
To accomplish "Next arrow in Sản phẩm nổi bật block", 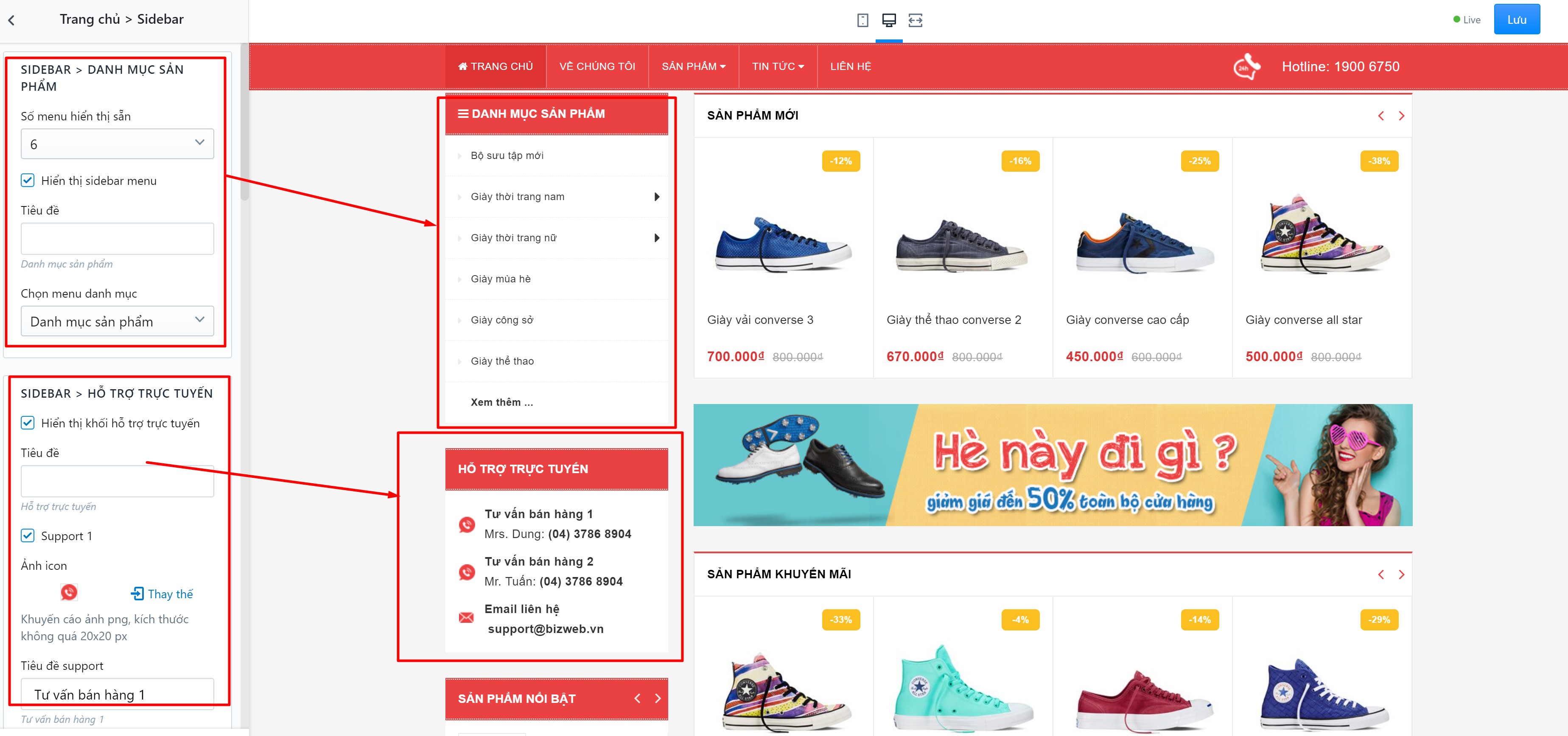I will coord(658,698).
